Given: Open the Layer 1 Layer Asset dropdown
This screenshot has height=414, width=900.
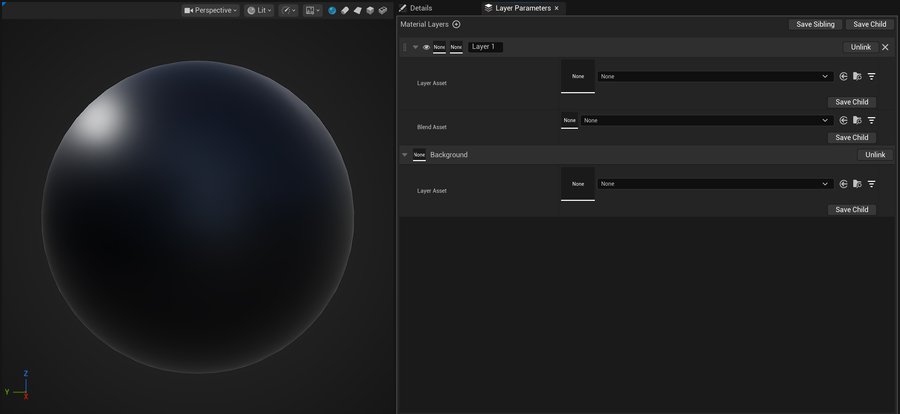Looking at the screenshot, I should click(714, 76).
